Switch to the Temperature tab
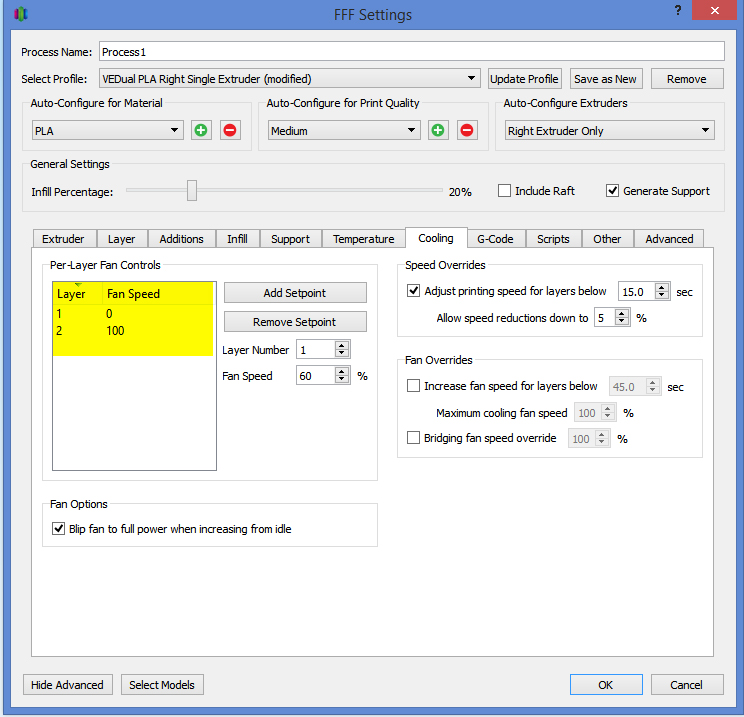Screen dimensions: 744x717 (363, 239)
